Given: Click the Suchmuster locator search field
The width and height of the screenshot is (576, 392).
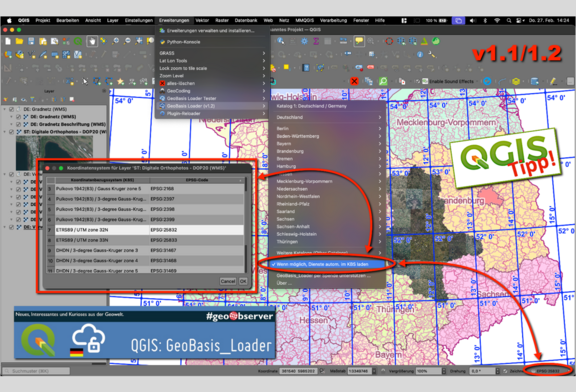Looking at the screenshot, I should click(36, 371).
